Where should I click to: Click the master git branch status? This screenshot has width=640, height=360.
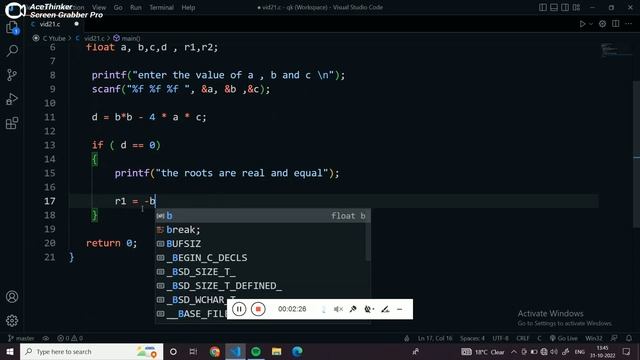pyautogui.click(x=21, y=338)
